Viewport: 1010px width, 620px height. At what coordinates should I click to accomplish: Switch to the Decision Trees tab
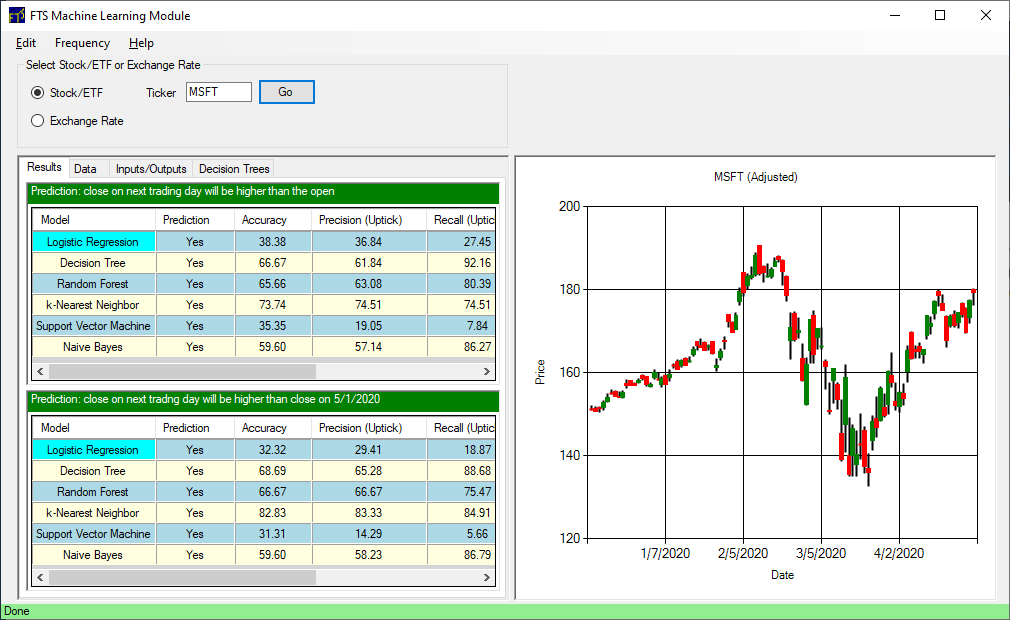233,169
